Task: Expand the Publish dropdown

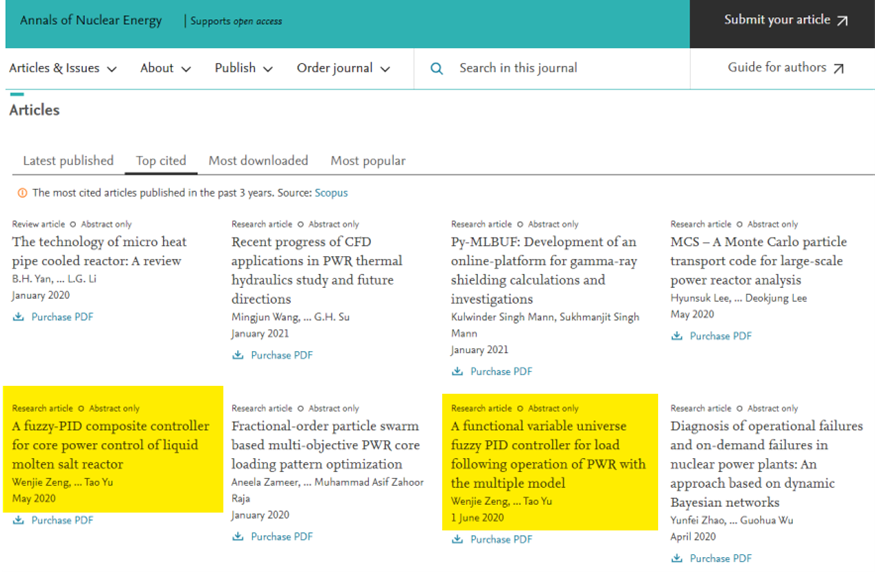Action: (243, 69)
